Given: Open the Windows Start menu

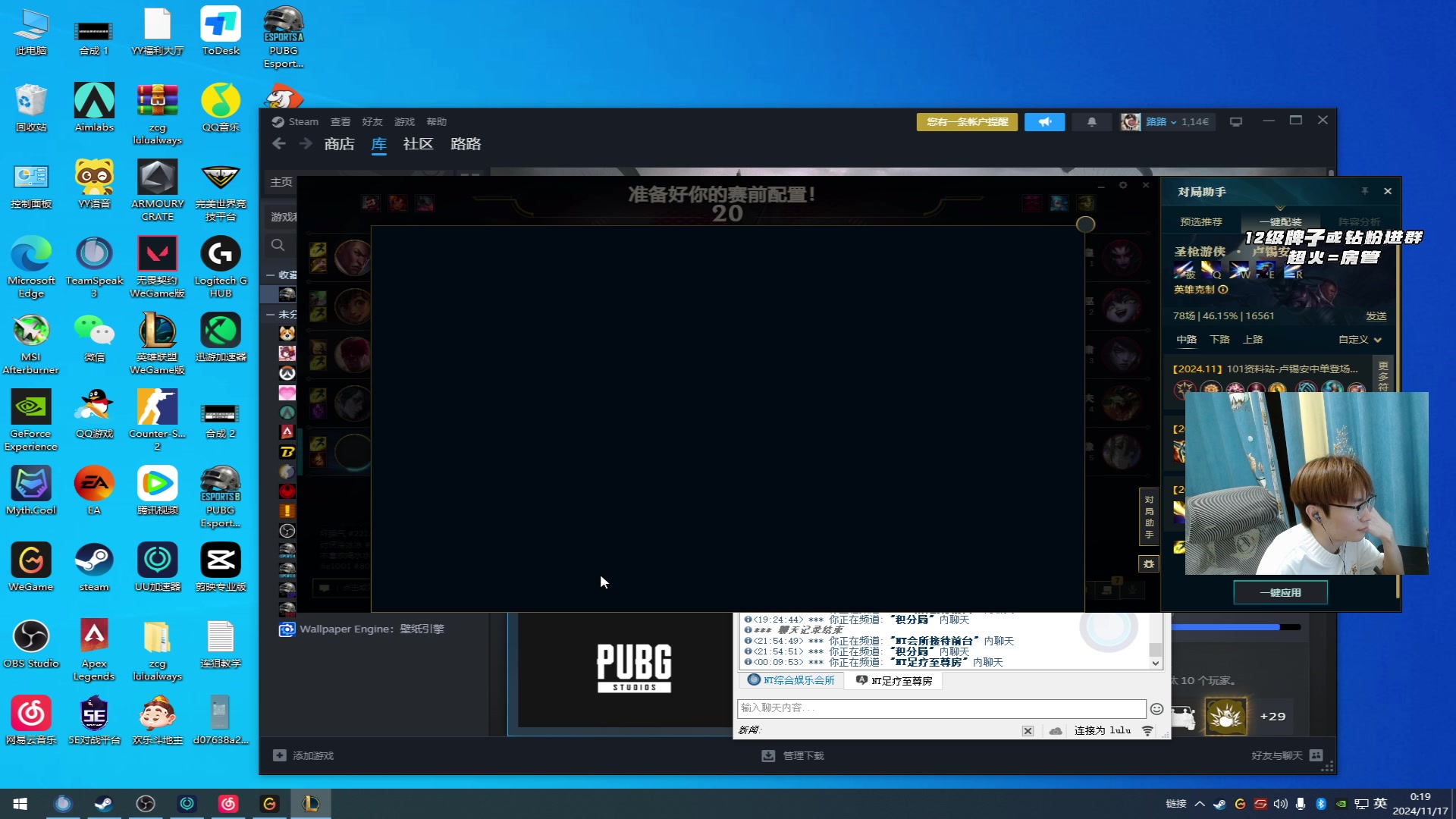Looking at the screenshot, I should tap(20, 804).
